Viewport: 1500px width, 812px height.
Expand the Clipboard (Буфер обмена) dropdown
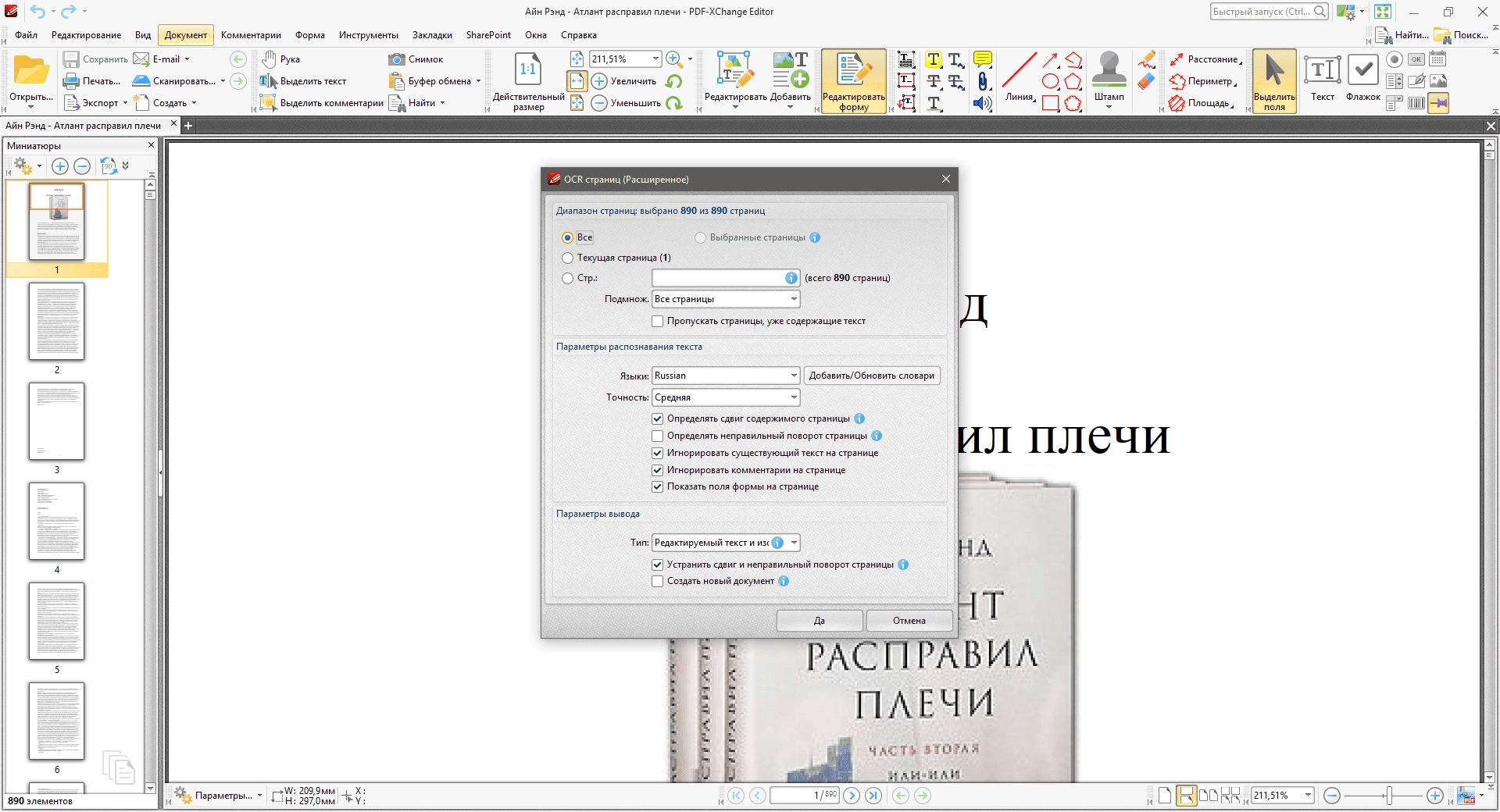pos(478,81)
